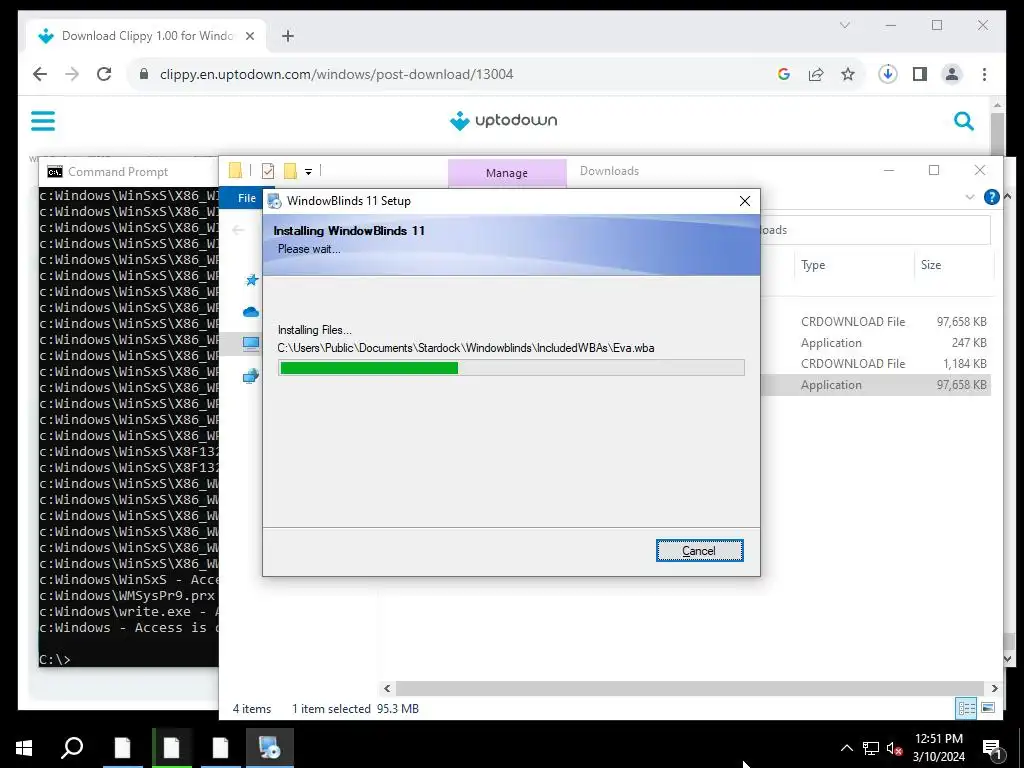Click Downloads title in Explorer
Image resolution: width=1024 pixels, height=768 pixels.
(609, 171)
